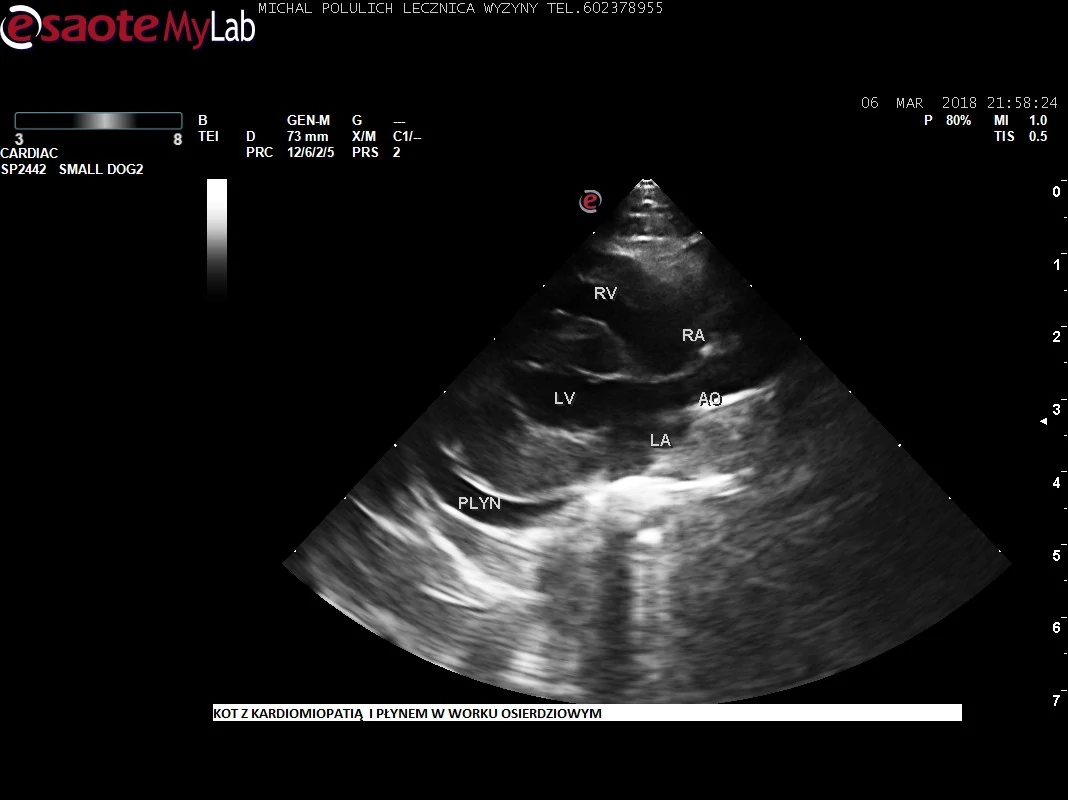Select the RV annotation label
The image size is (1068, 800).
605,293
